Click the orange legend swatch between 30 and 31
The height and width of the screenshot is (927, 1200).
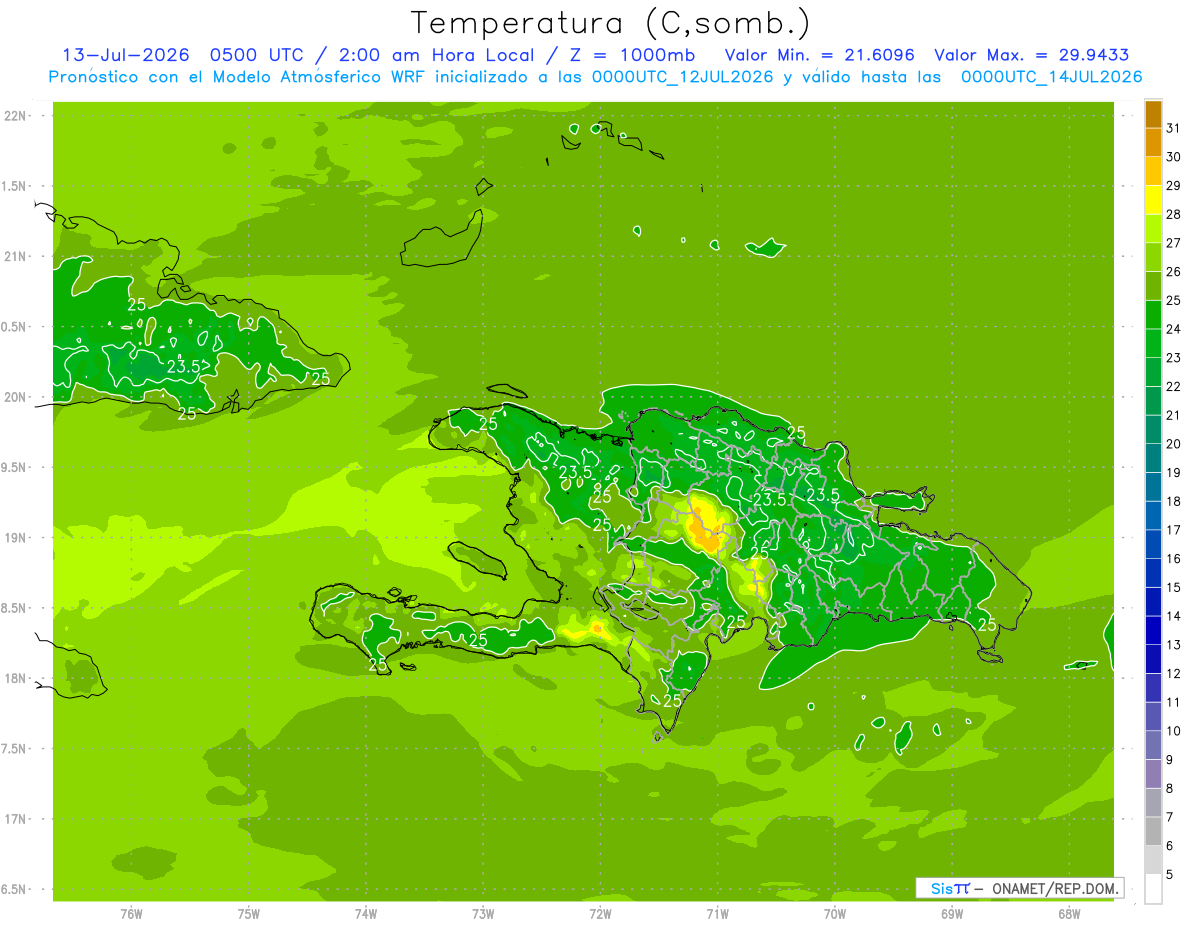pos(1153,142)
